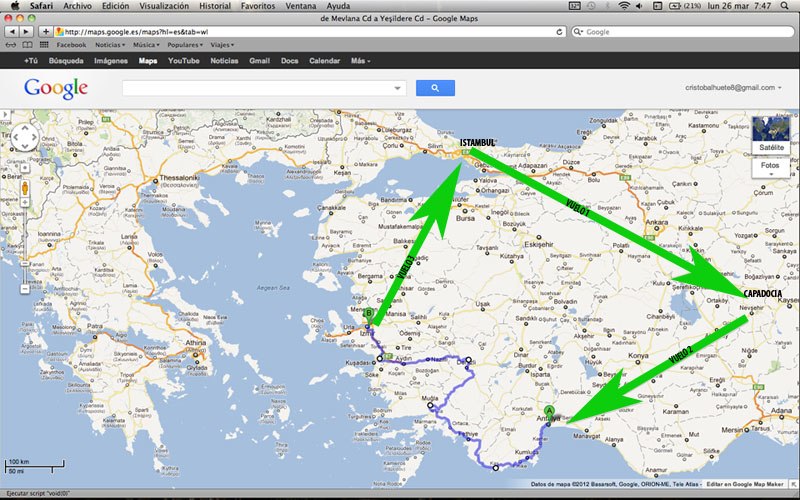
Task: Expand the left directions panel arrow
Action: [6, 115]
